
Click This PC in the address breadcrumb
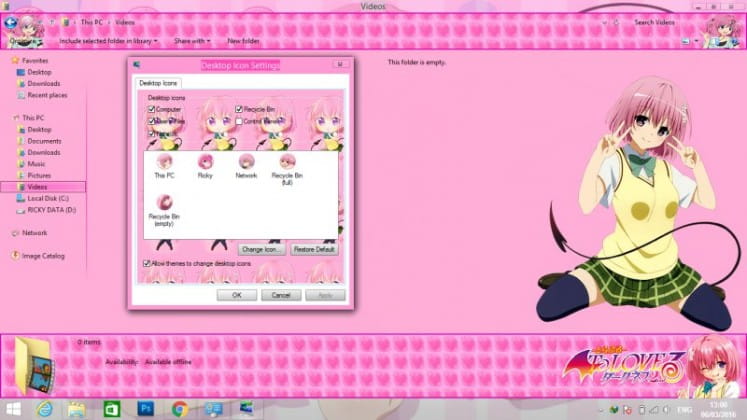[x=91, y=22]
